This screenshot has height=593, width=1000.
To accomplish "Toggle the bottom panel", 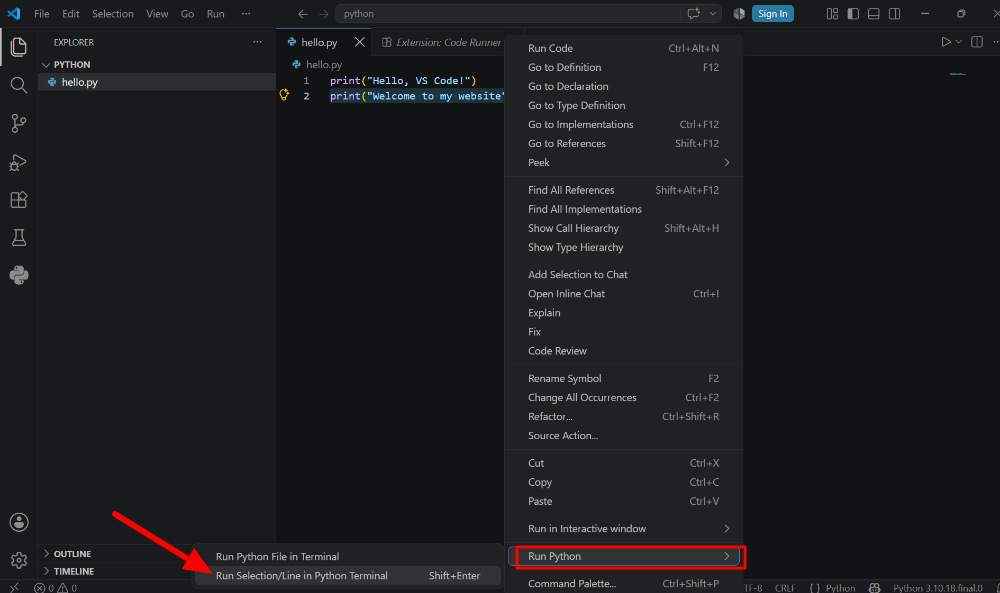I will click(874, 13).
